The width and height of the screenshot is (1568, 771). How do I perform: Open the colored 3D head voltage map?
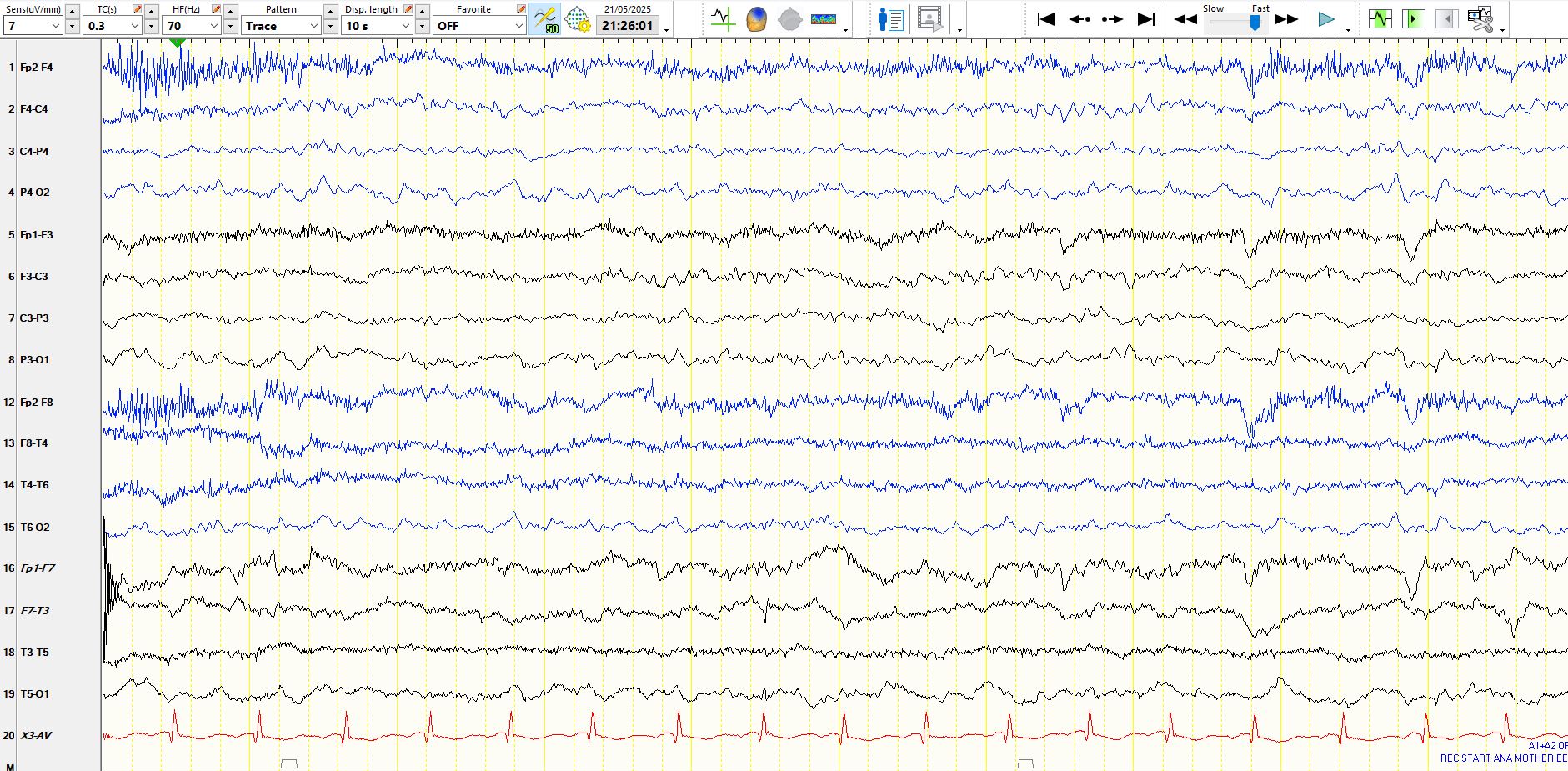pyautogui.click(x=756, y=19)
